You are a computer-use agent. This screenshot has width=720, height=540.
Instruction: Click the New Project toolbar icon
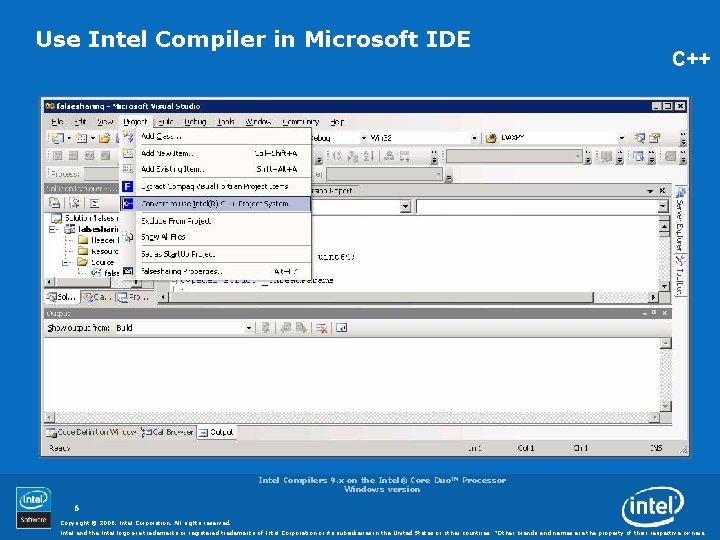57,138
